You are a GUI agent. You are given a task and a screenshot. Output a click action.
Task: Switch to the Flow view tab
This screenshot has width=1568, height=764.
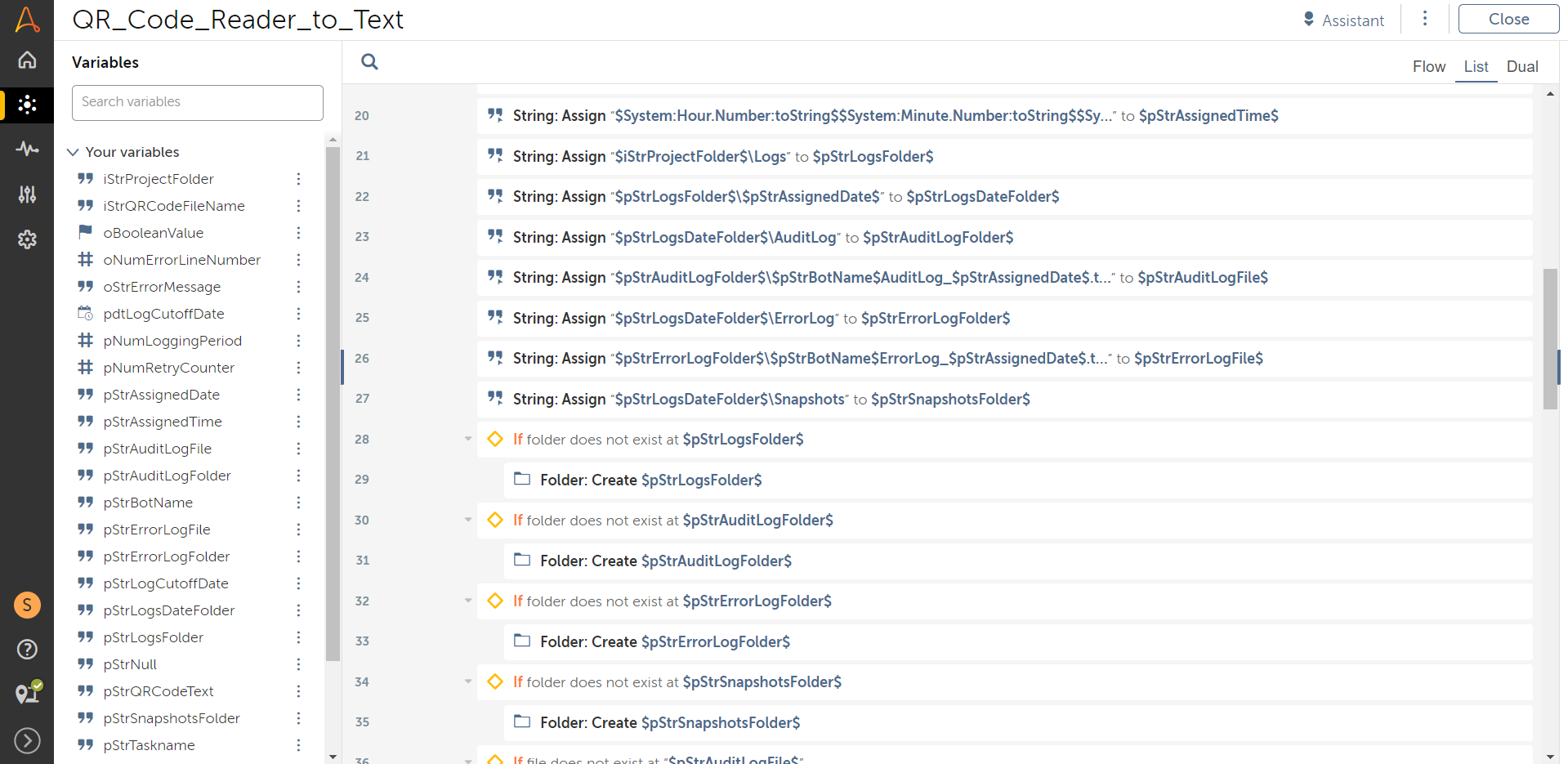point(1428,66)
